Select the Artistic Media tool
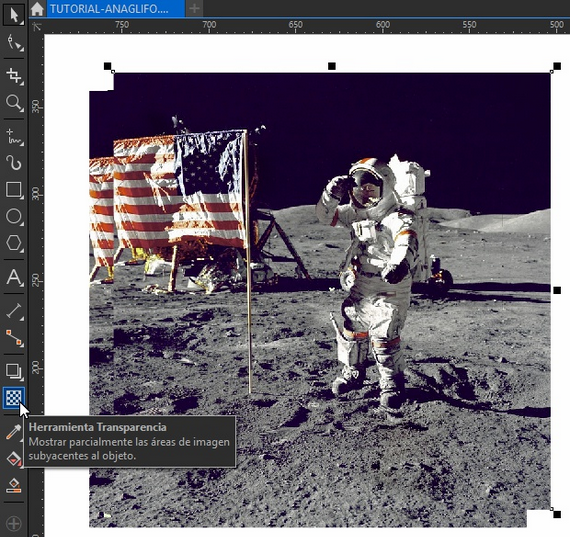The height and width of the screenshot is (537, 571). 14,163
